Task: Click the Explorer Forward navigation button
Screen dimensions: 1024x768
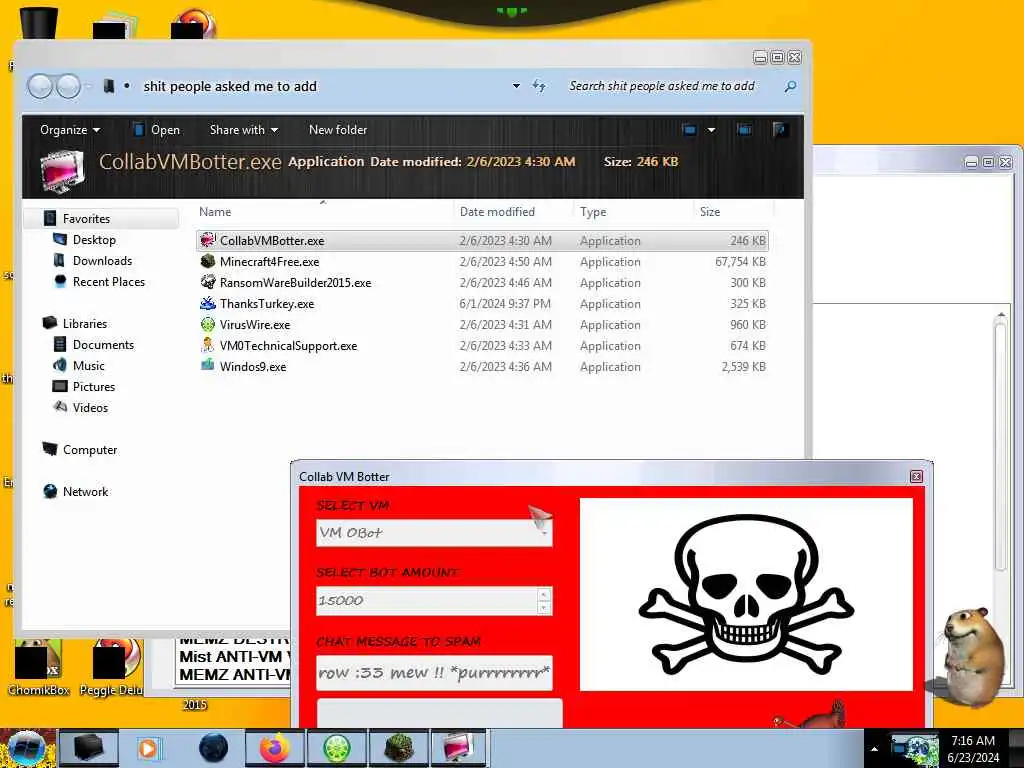Action: (x=68, y=86)
